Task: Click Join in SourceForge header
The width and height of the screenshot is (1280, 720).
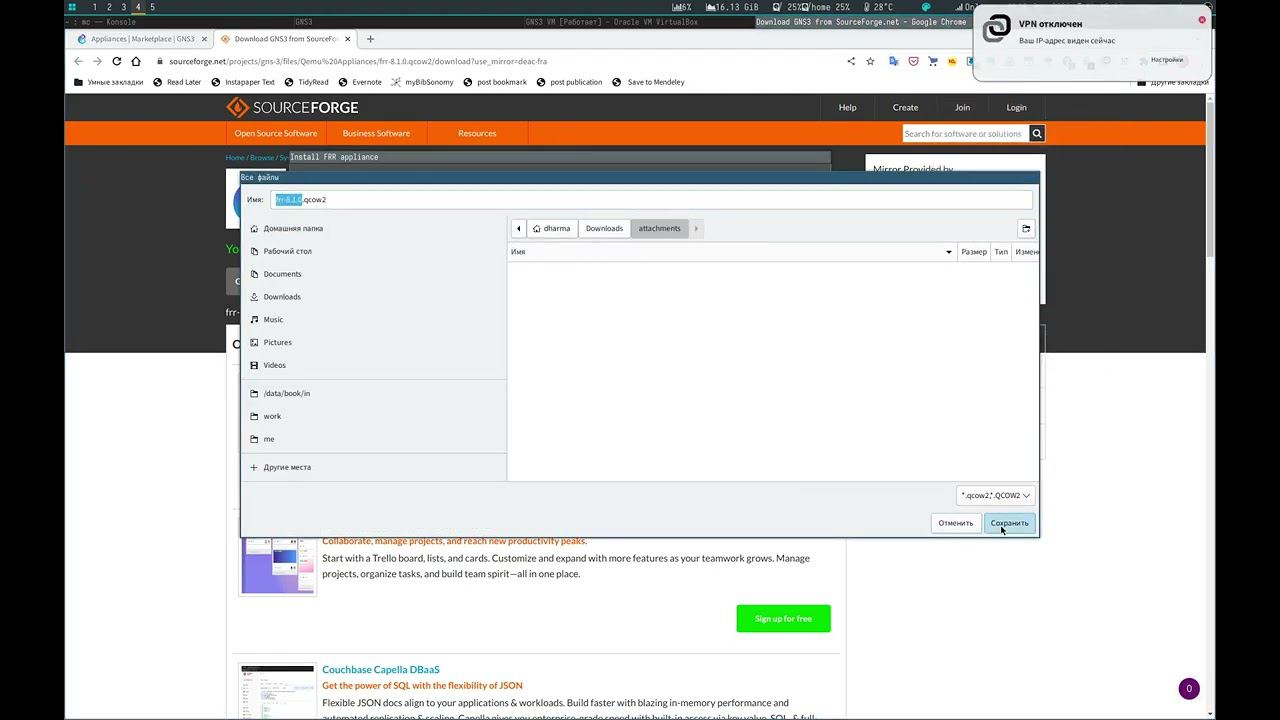Action: point(962,107)
